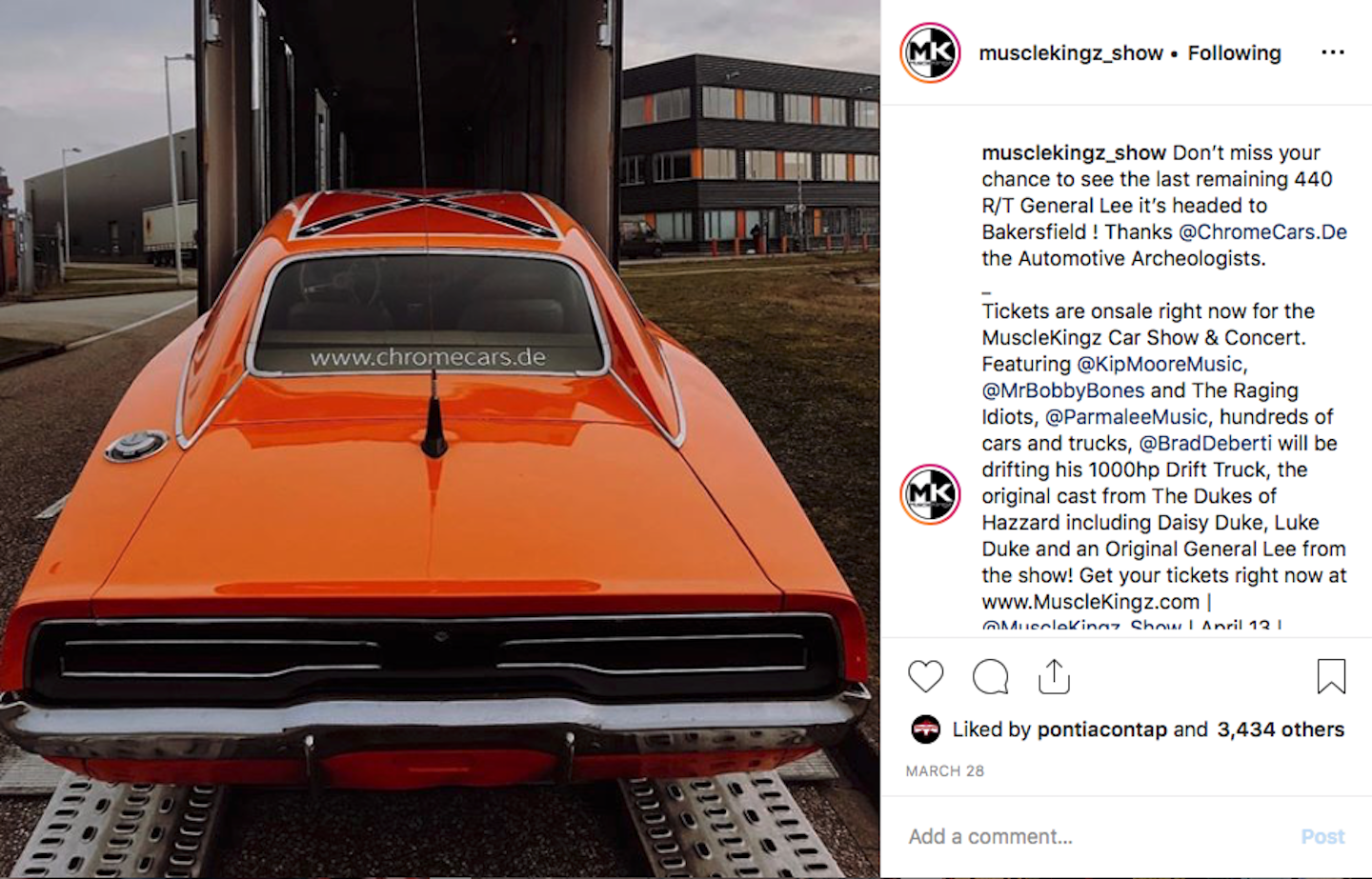Viewport: 1372px width, 879px height.
Task: Visit the @KipMooreMusic profile link
Action: (x=1160, y=364)
